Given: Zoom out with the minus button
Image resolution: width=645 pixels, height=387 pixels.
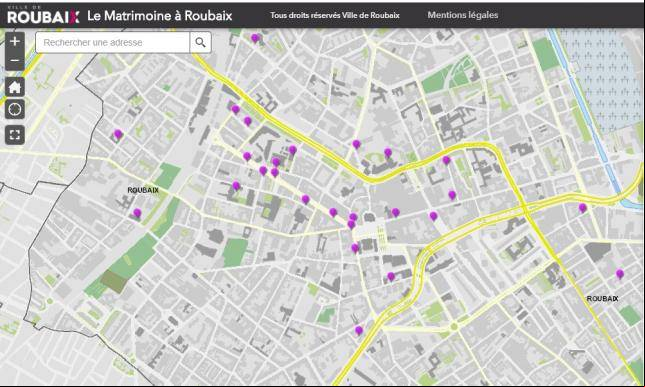Looking at the screenshot, I should [15, 61].
